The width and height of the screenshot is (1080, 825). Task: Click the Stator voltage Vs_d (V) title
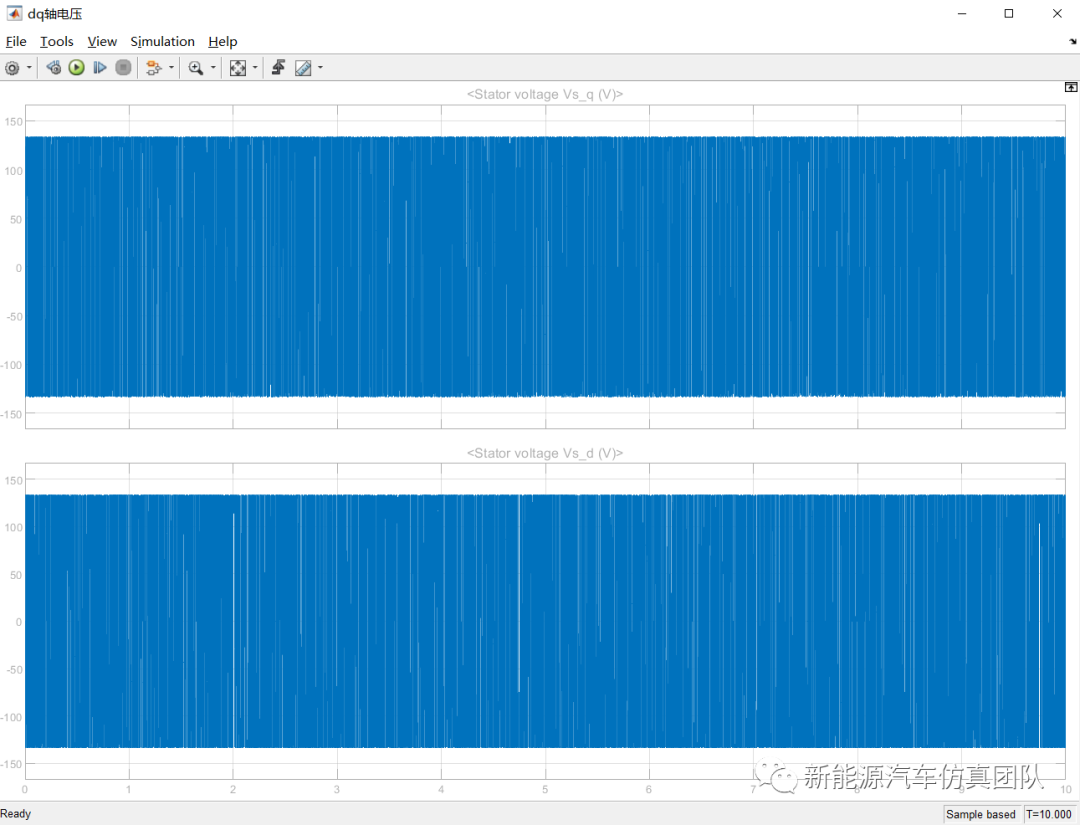[x=545, y=453]
